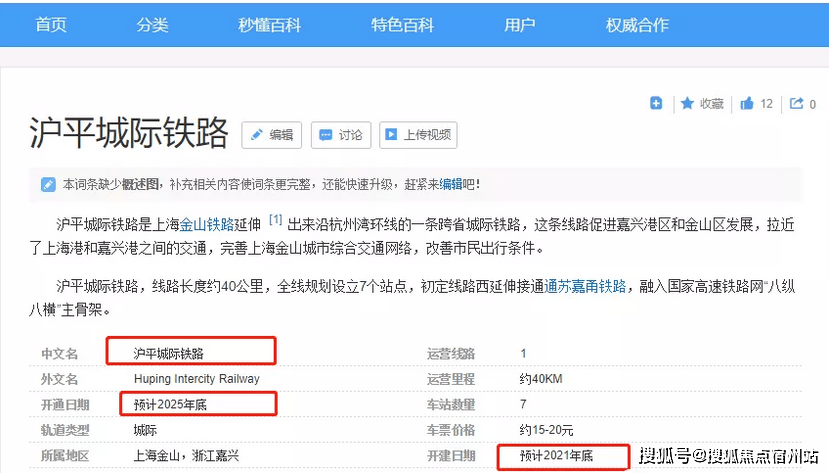Select the 用户 navigation tab
This screenshot has width=835, height=473.
(520, 25)
